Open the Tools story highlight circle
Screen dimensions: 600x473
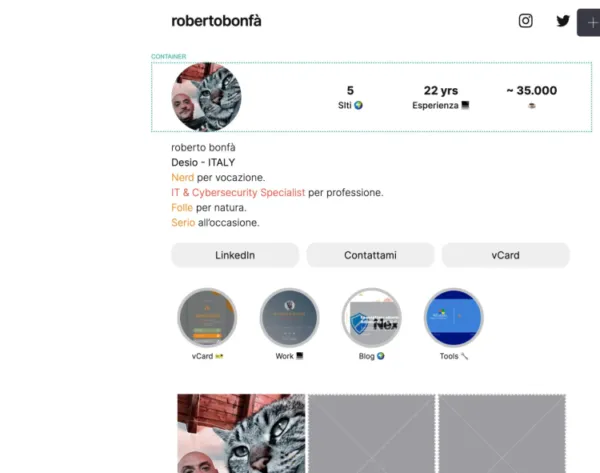(454, 318)
